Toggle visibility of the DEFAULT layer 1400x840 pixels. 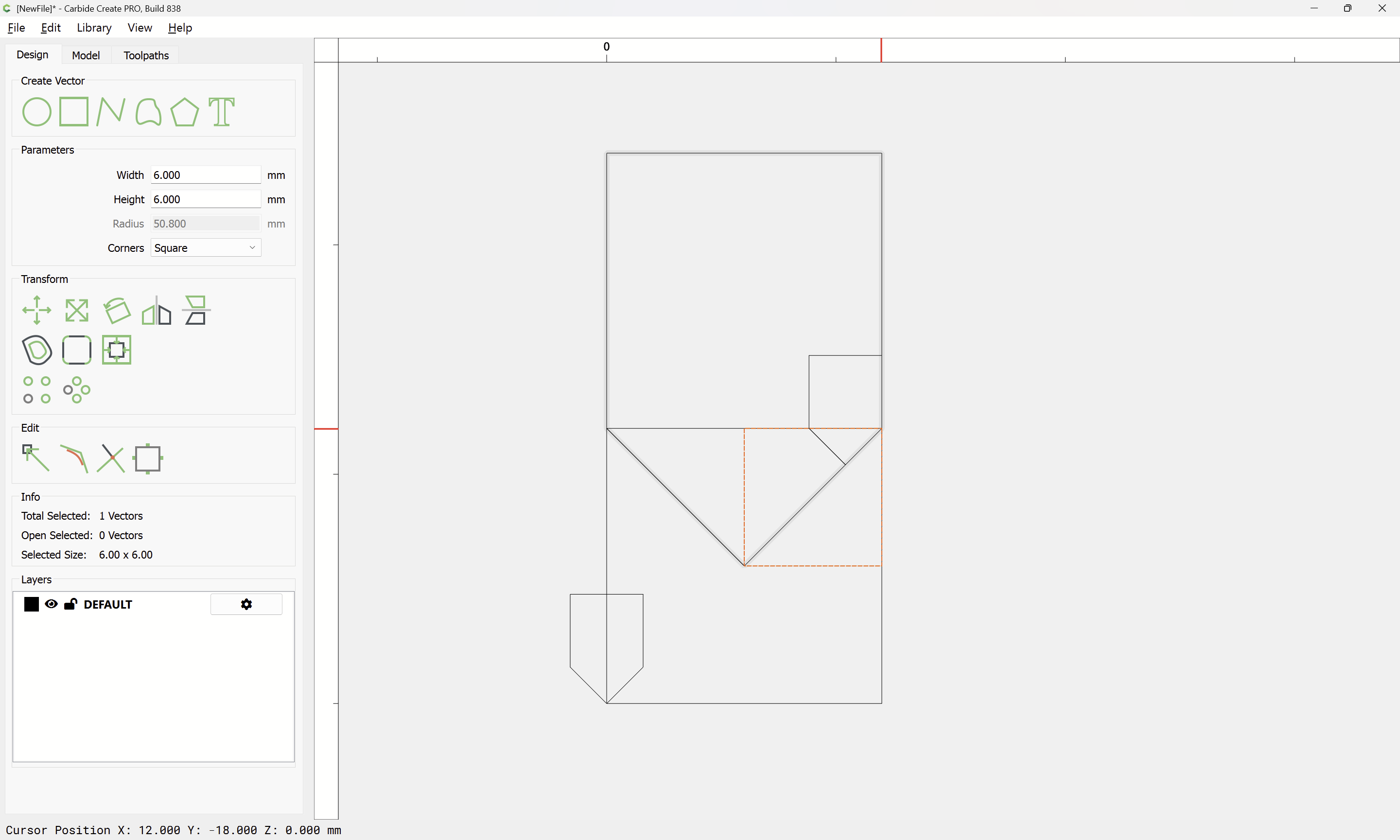pos(51,604)
